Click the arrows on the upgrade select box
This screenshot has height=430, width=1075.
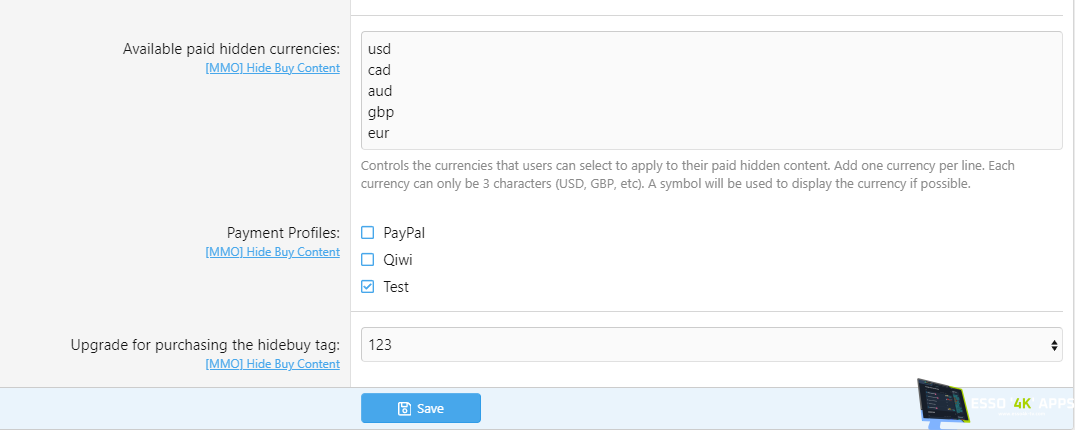1054,345
